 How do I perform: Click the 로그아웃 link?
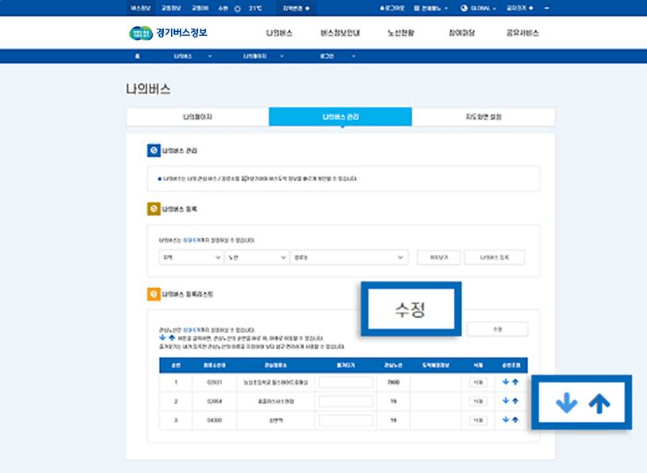coord(392,8)
